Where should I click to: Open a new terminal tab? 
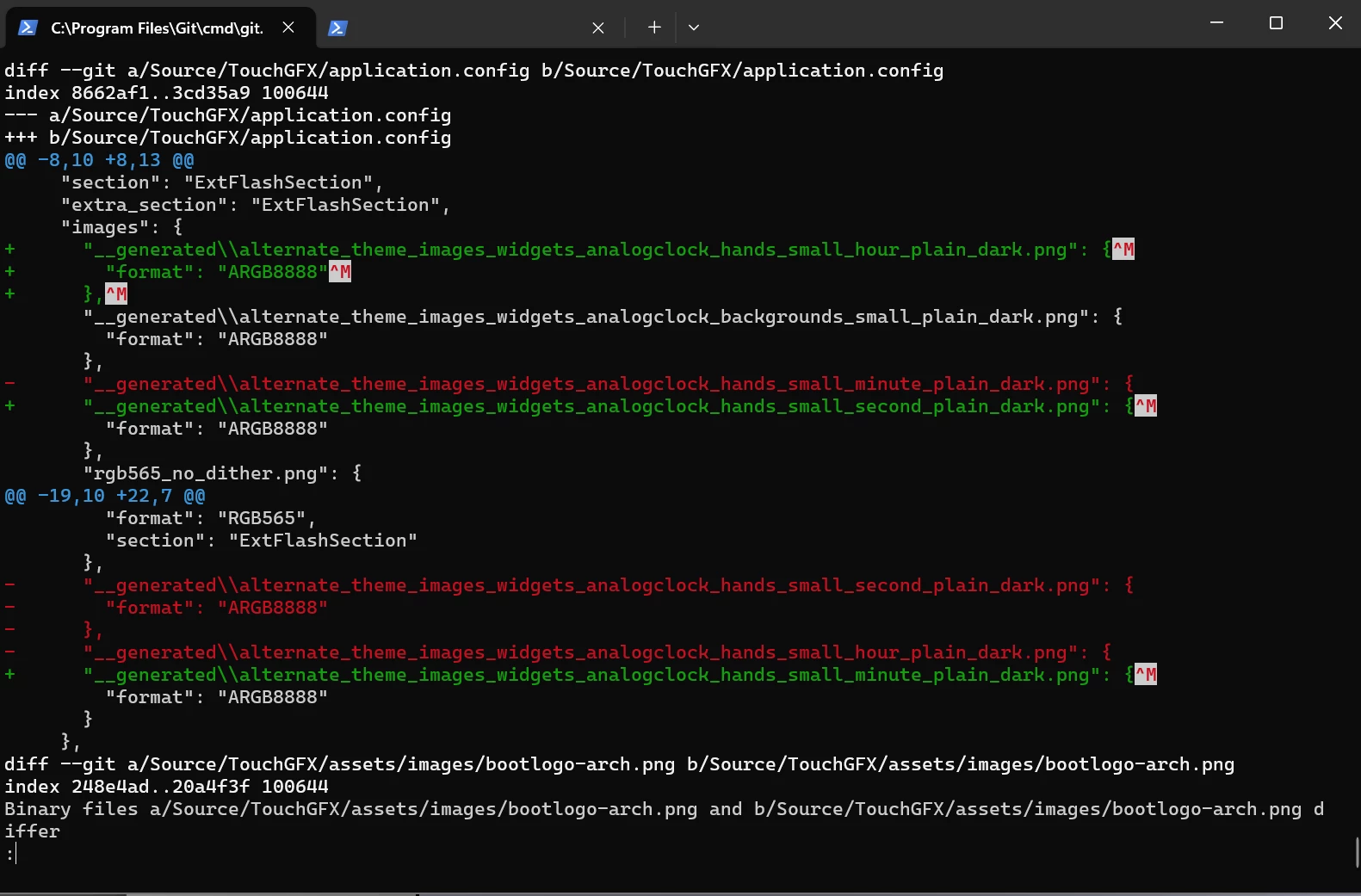(x=654, y=28)
